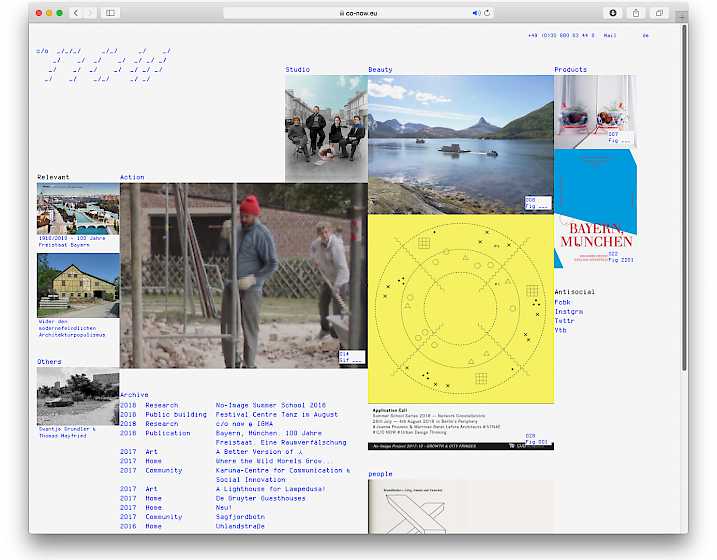This screenshot has height=560, width=717.
Task: Click the co-now.eu address bar
Action: click(358, 13)
